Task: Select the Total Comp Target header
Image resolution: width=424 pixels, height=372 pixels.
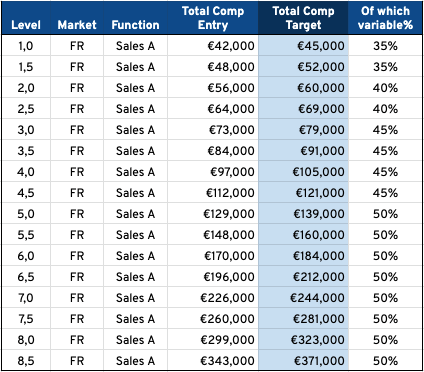Action: tap(303, 18)
